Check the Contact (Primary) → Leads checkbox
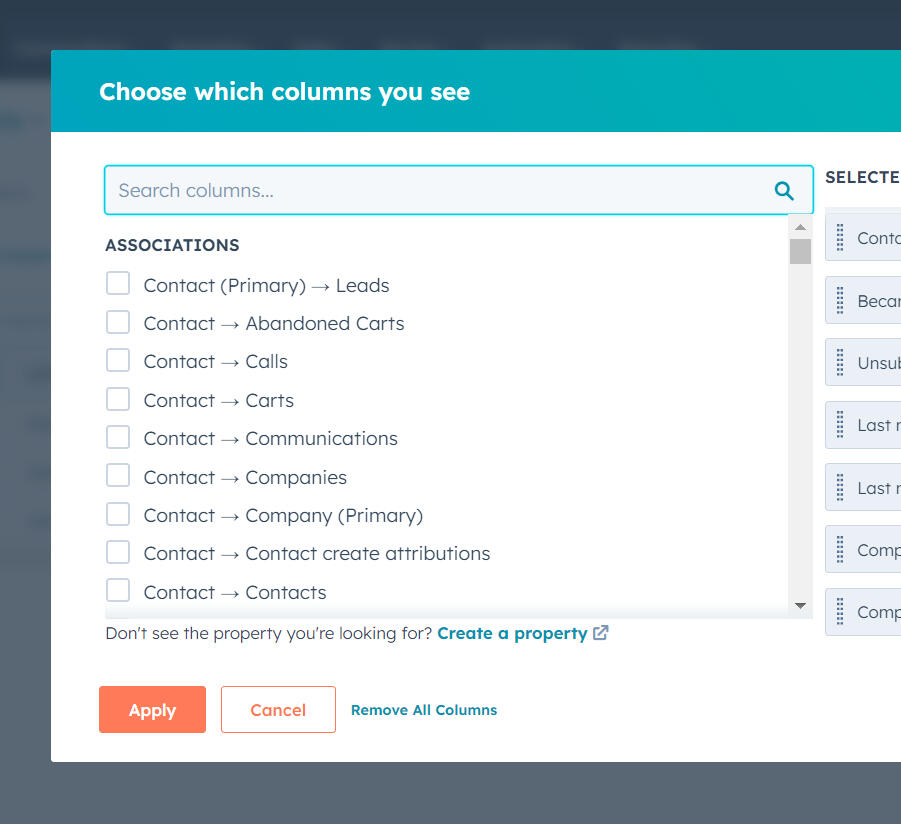901x824 pixels. coord(118,284)
